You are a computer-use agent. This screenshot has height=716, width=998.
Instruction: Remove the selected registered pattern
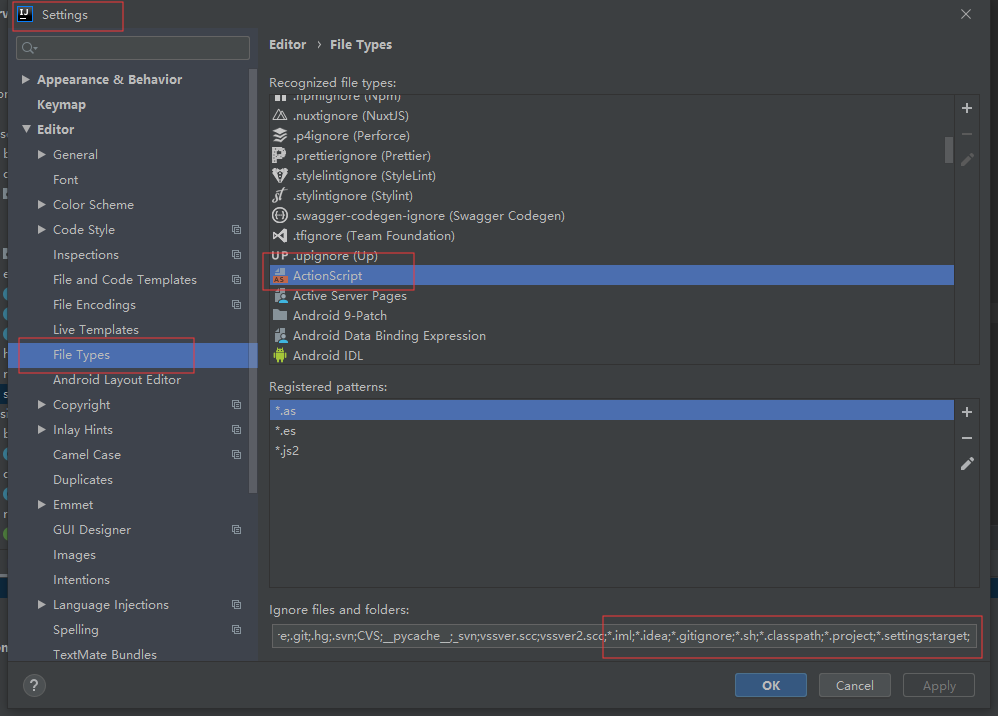[966, 438]
